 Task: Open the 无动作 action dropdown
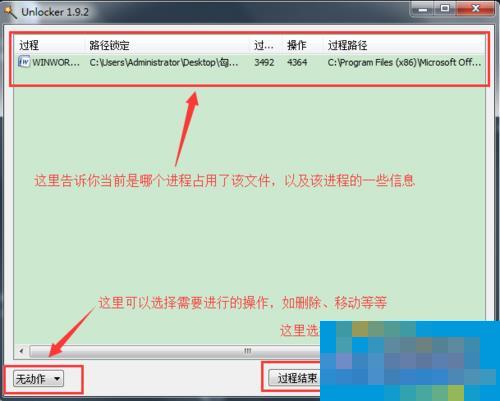tap(38, 379)
